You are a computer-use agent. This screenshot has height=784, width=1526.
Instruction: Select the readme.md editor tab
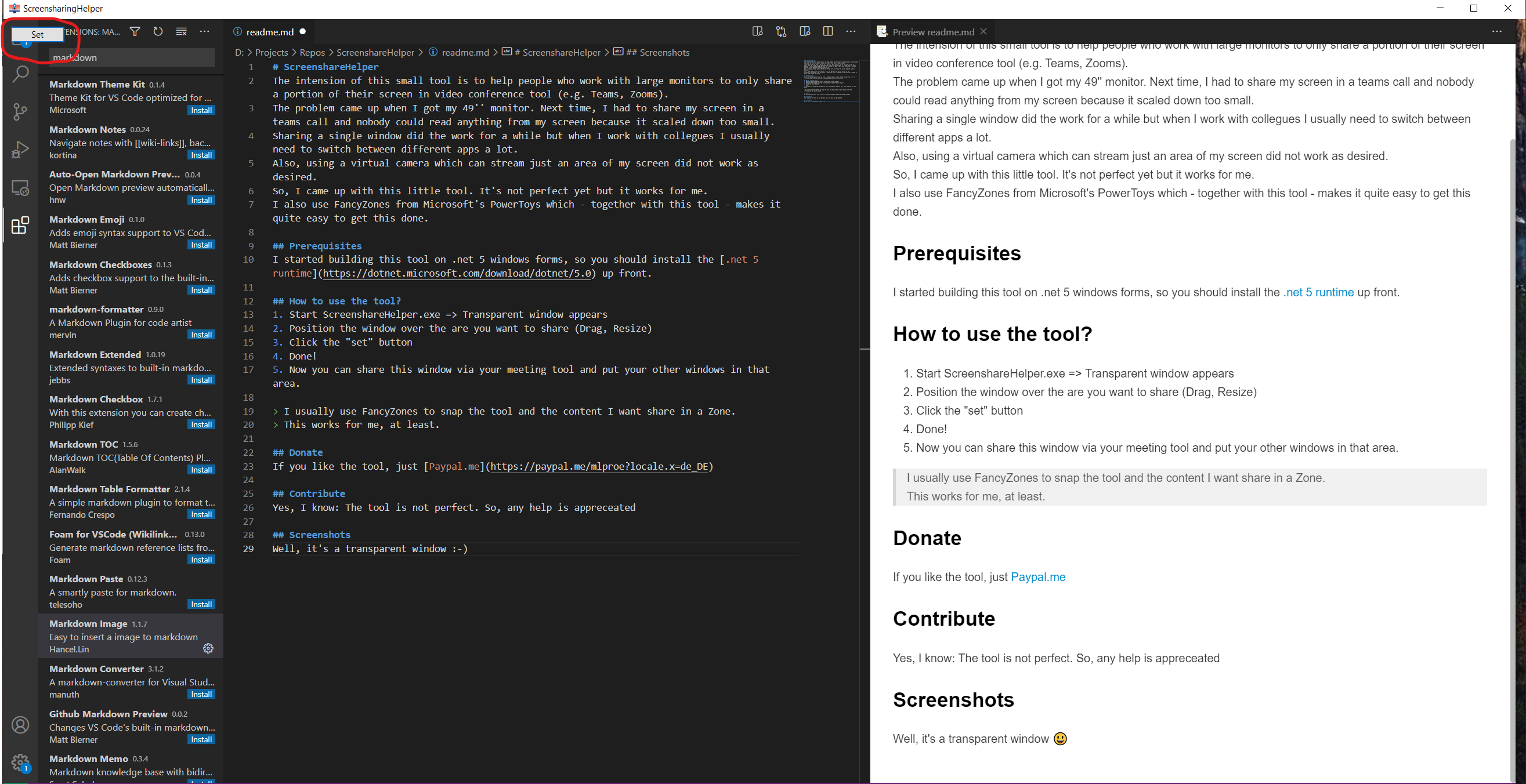(270, 32)
